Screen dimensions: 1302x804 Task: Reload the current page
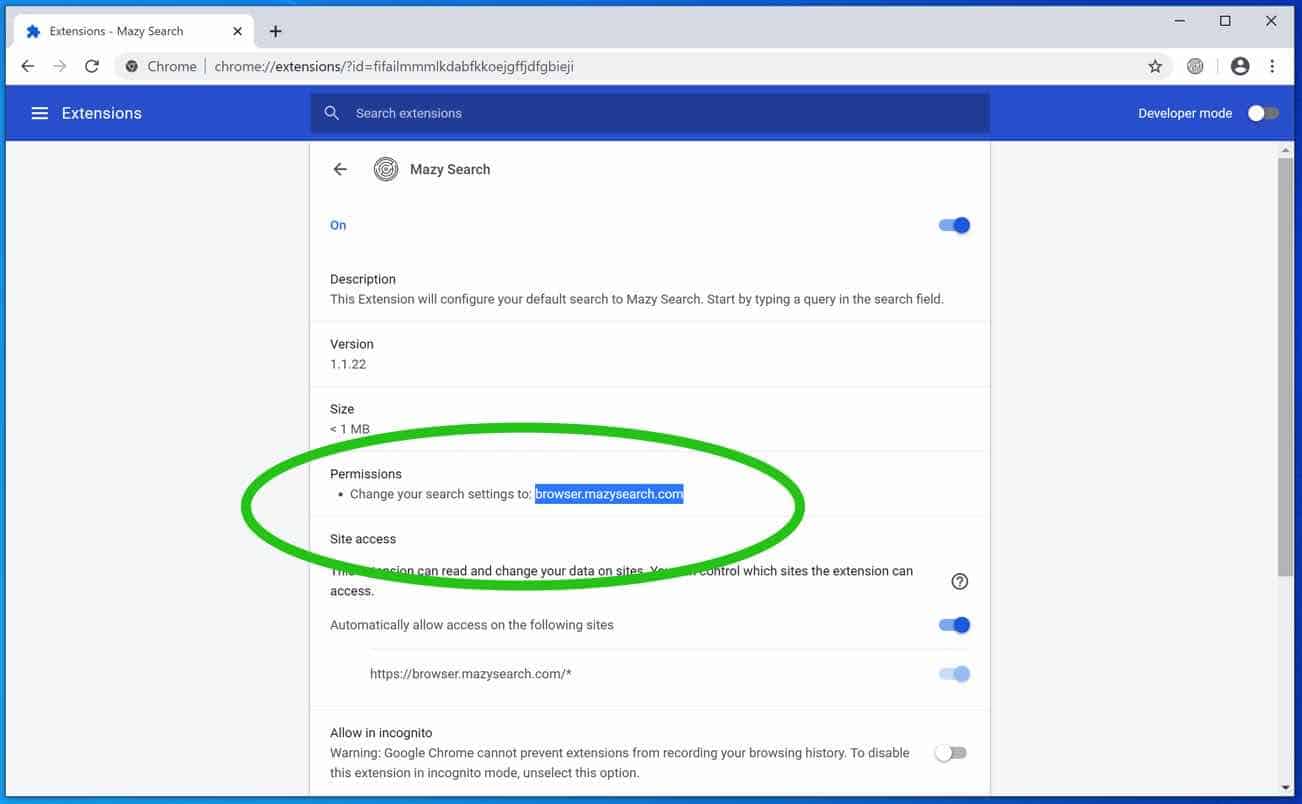(x=92, y=66)
